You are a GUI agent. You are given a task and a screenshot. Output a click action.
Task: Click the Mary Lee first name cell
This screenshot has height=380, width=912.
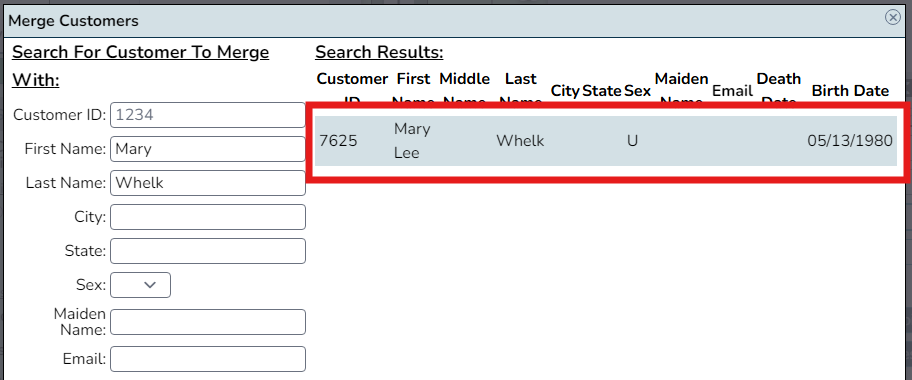coord(412,141)
